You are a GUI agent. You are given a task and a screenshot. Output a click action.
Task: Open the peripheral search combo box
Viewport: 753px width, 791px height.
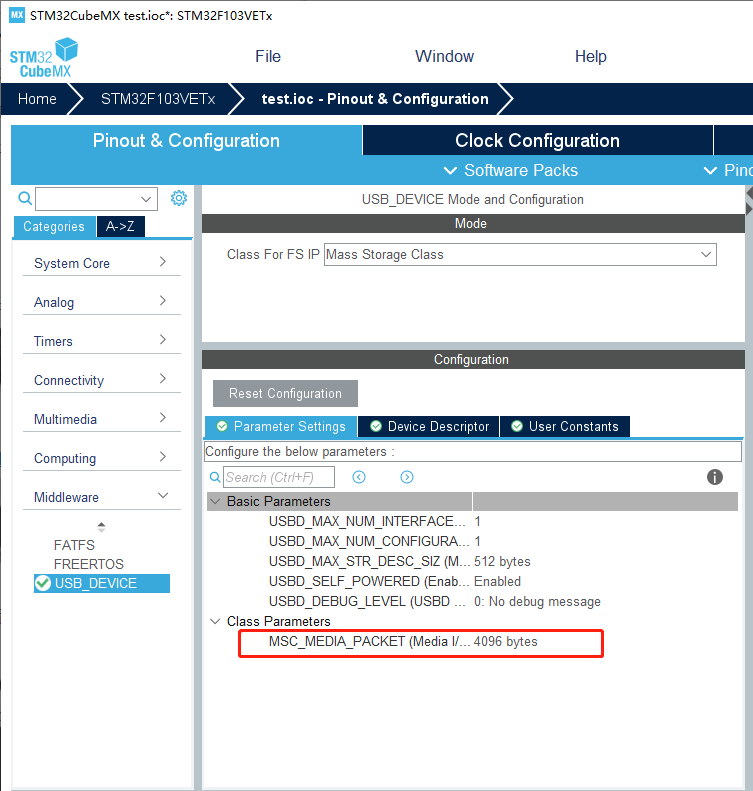[x=96, y=199]
